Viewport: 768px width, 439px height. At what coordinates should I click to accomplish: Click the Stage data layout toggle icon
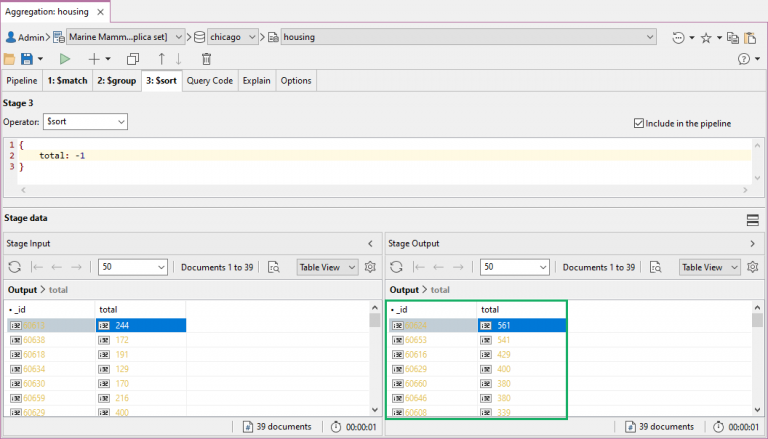tap(752, 219)
